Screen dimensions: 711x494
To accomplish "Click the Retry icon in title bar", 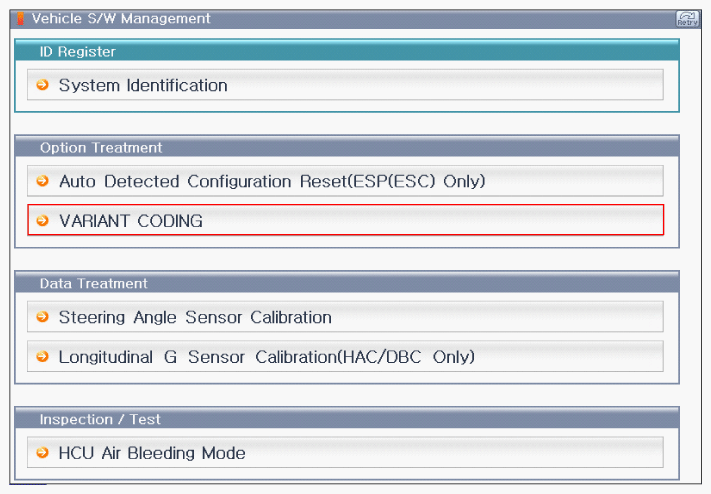I will point(687,18).
